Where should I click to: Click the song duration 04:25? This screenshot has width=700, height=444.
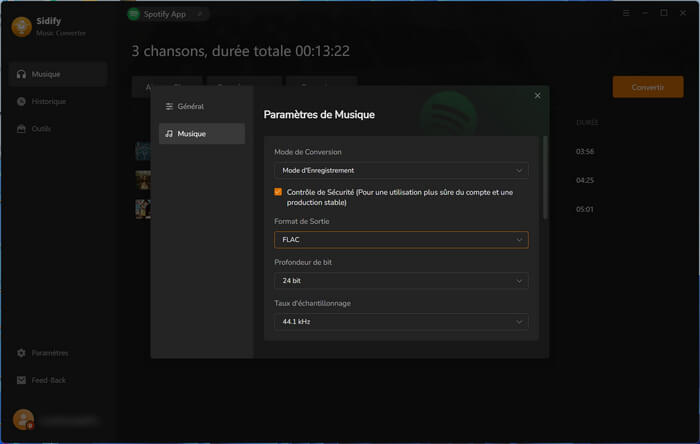pos(584,180)
